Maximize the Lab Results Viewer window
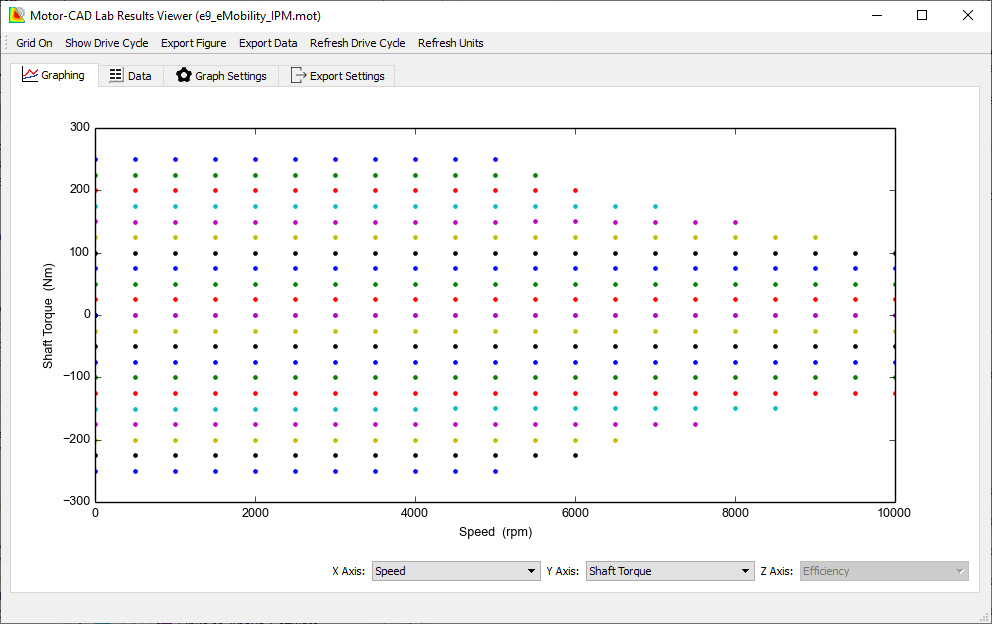992x624 pixels. tap(922, 15)
